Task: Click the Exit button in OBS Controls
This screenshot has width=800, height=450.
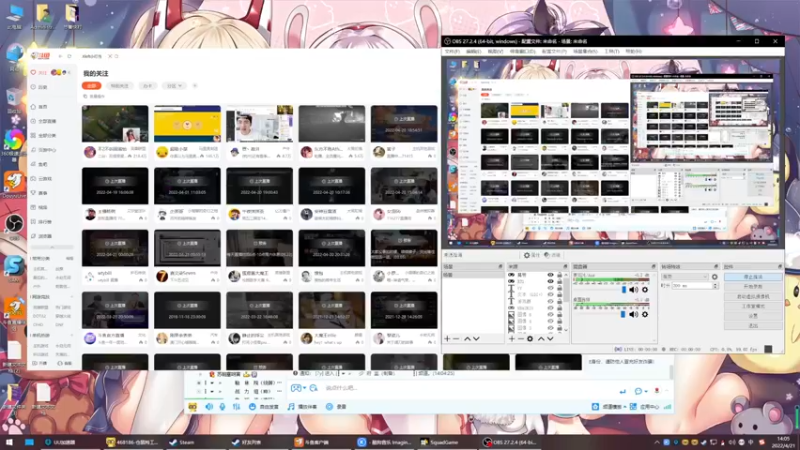Action: pyautogui.click(x=753, y=326)
